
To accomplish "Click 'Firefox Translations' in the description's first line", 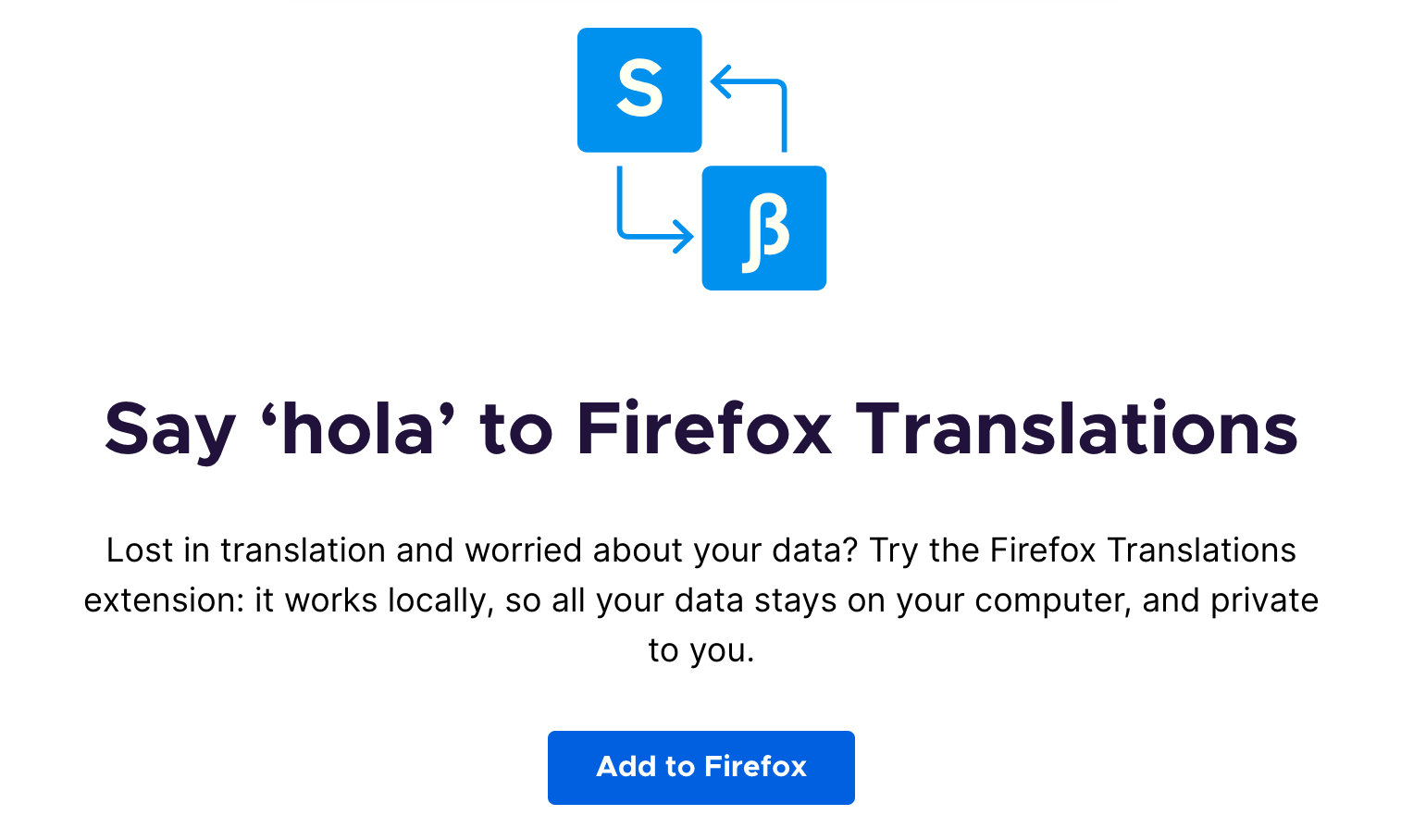I will pyautogui.click(x=1143, y=550).
